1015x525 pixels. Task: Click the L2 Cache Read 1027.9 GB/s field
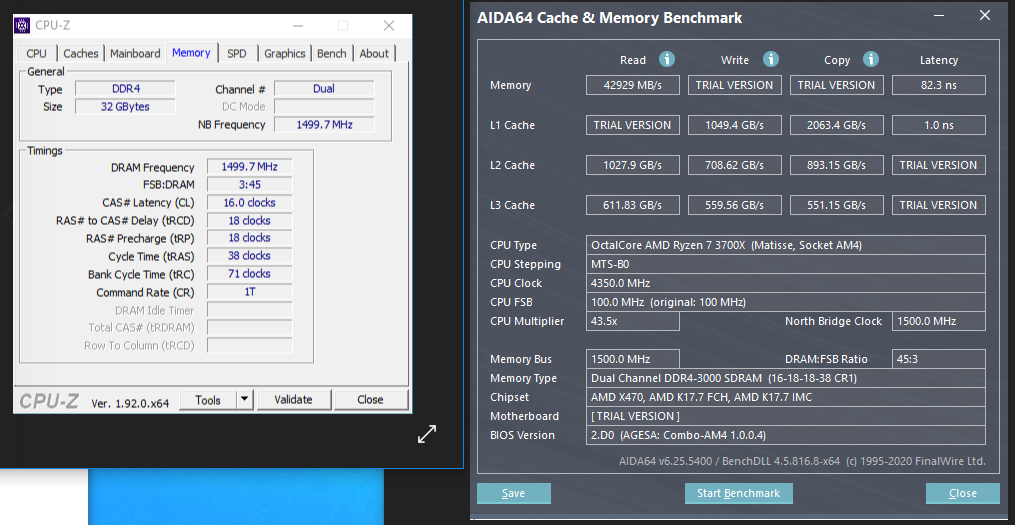pyautogui.click(x=632, y=165)
